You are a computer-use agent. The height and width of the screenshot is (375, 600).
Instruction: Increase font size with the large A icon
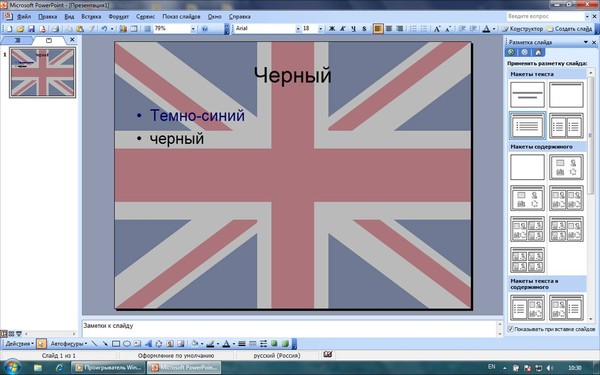437,29
